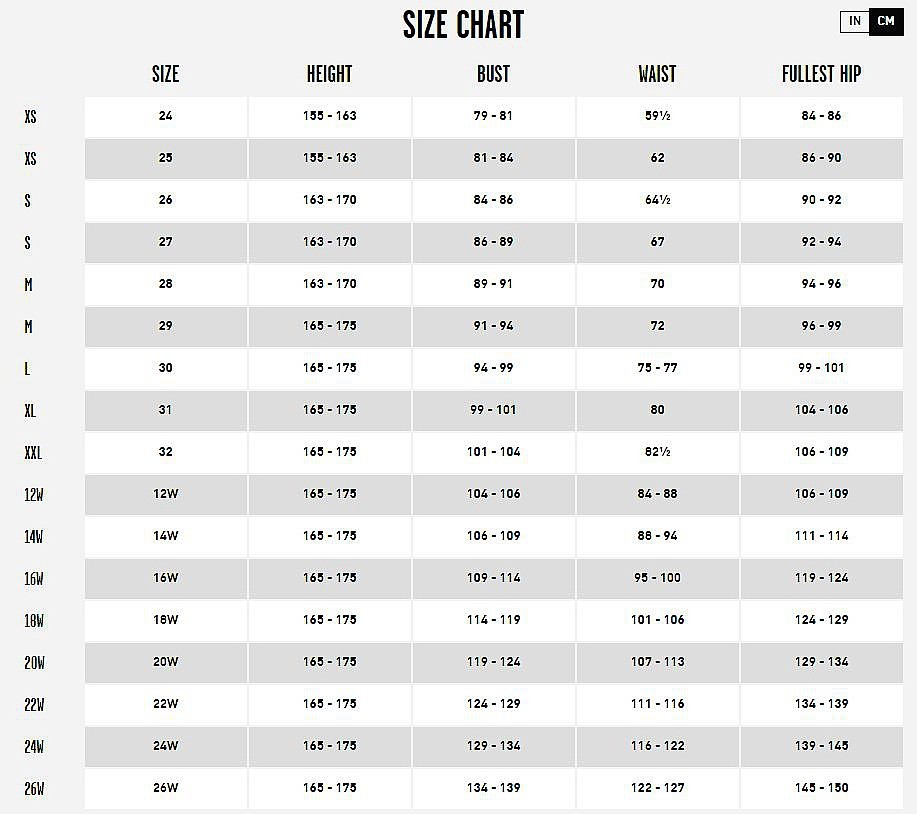Click the waist 59½ cell
The height and width of the screenshot is (814, 917).
[658, 116]
